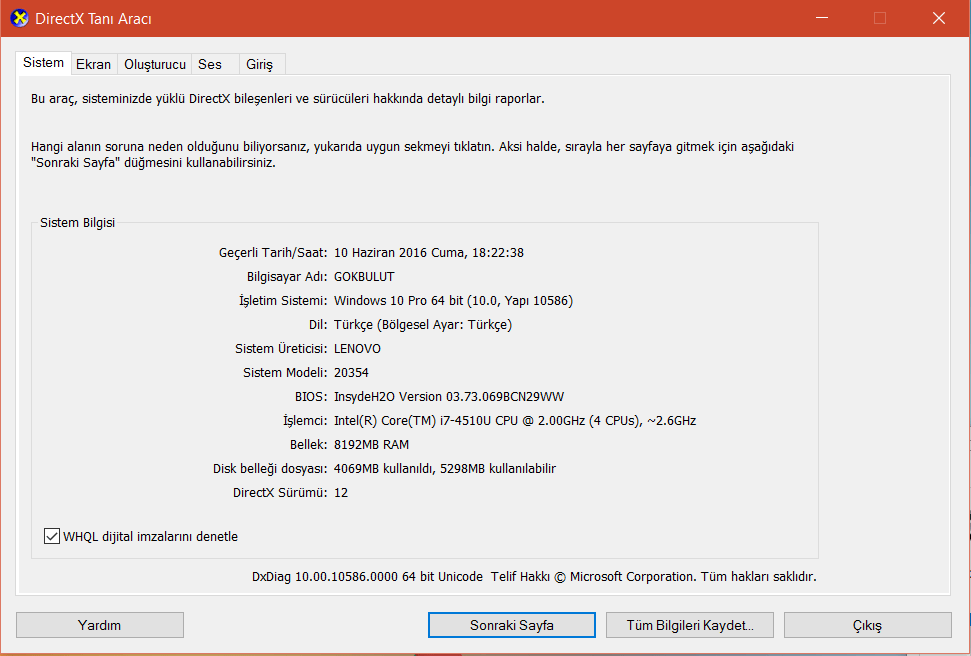Viewport: 971px width, 656px height.
Task: Click the InsydeH2O BIOS version value
Action: [x=449, y=396]
